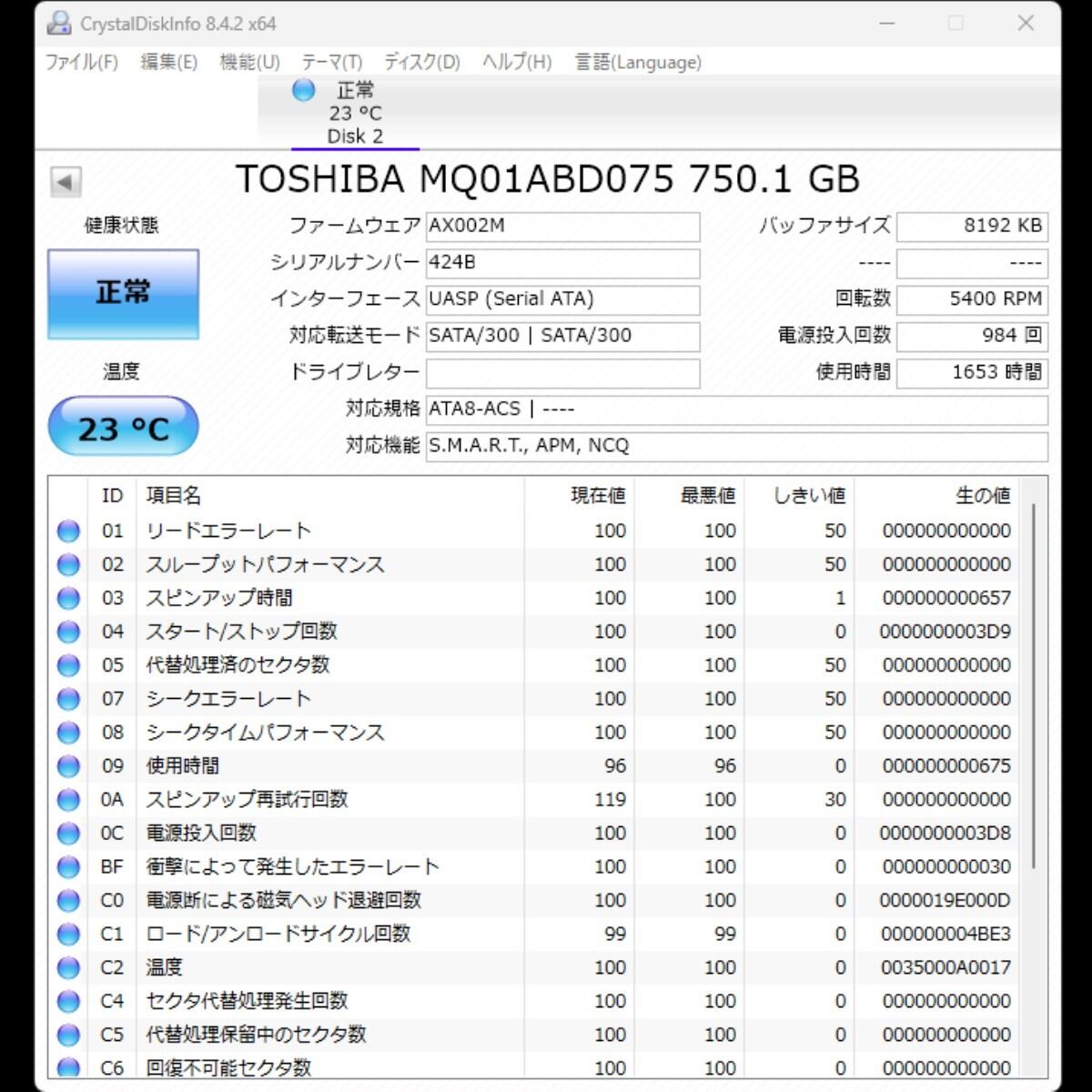Select the Disk 2 tab
Viewport: 1092px width, 1092px height.
(355, 114)
